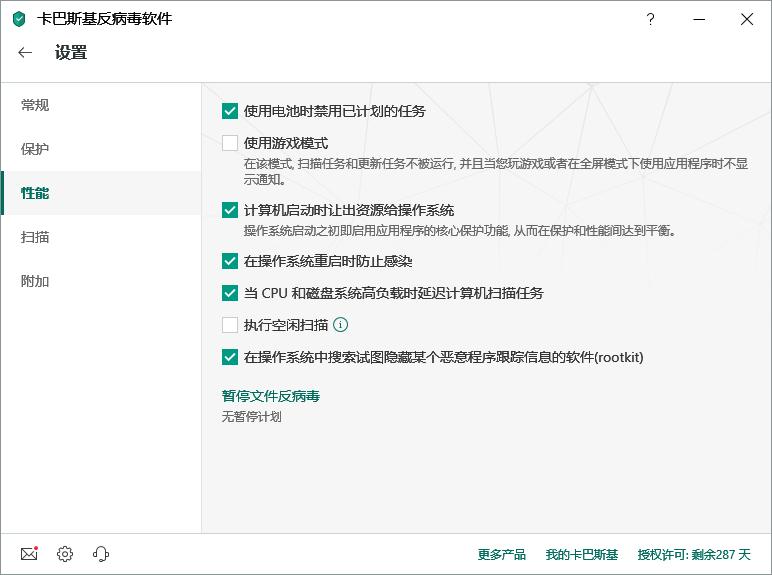Image resolution: width=772 pixels, height=575 pixels.
Task: Click the 设置 page heading
Action: [71, 53]
